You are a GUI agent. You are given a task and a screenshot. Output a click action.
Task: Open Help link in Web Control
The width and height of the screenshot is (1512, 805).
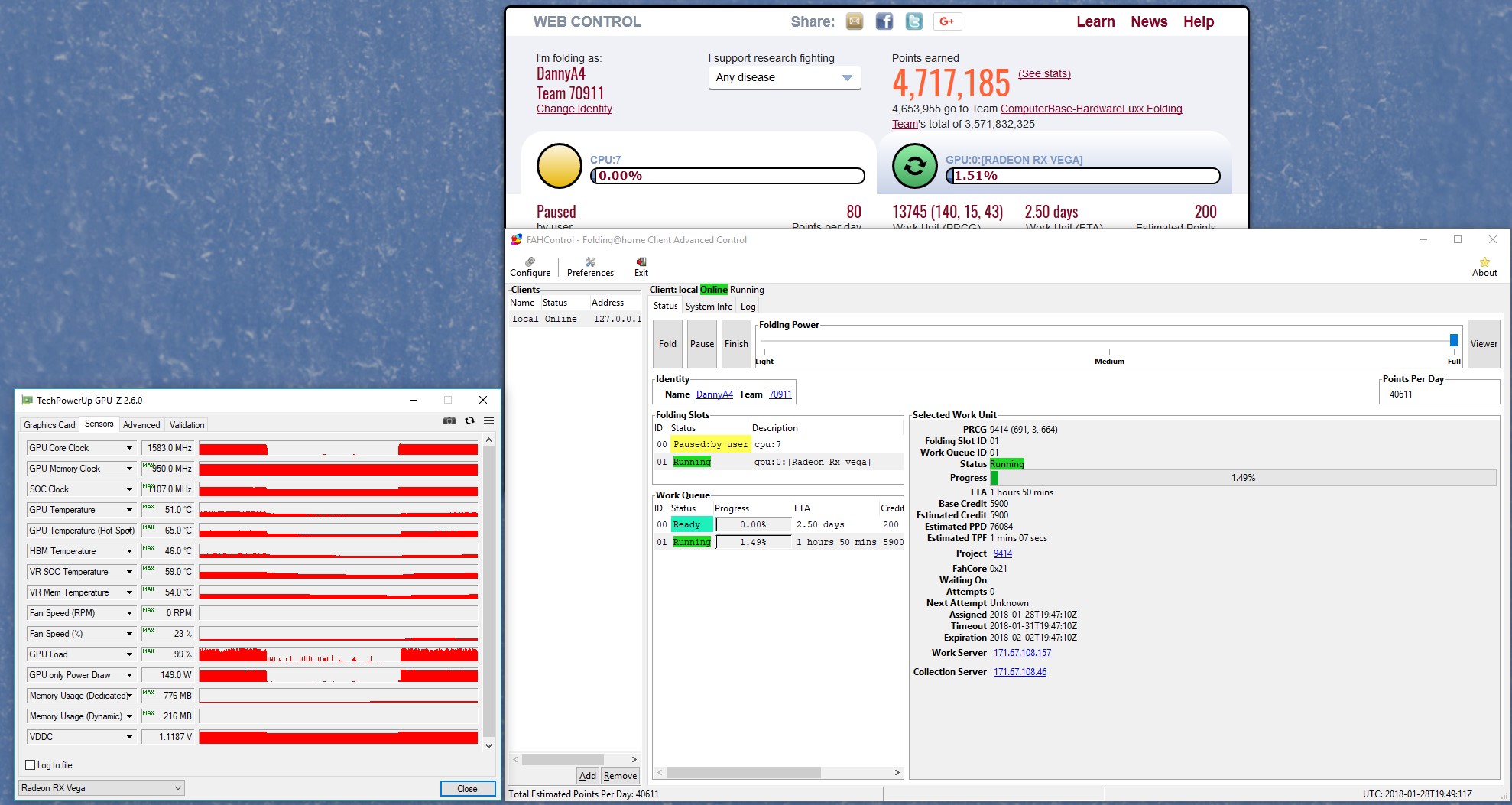(1199, 21)
